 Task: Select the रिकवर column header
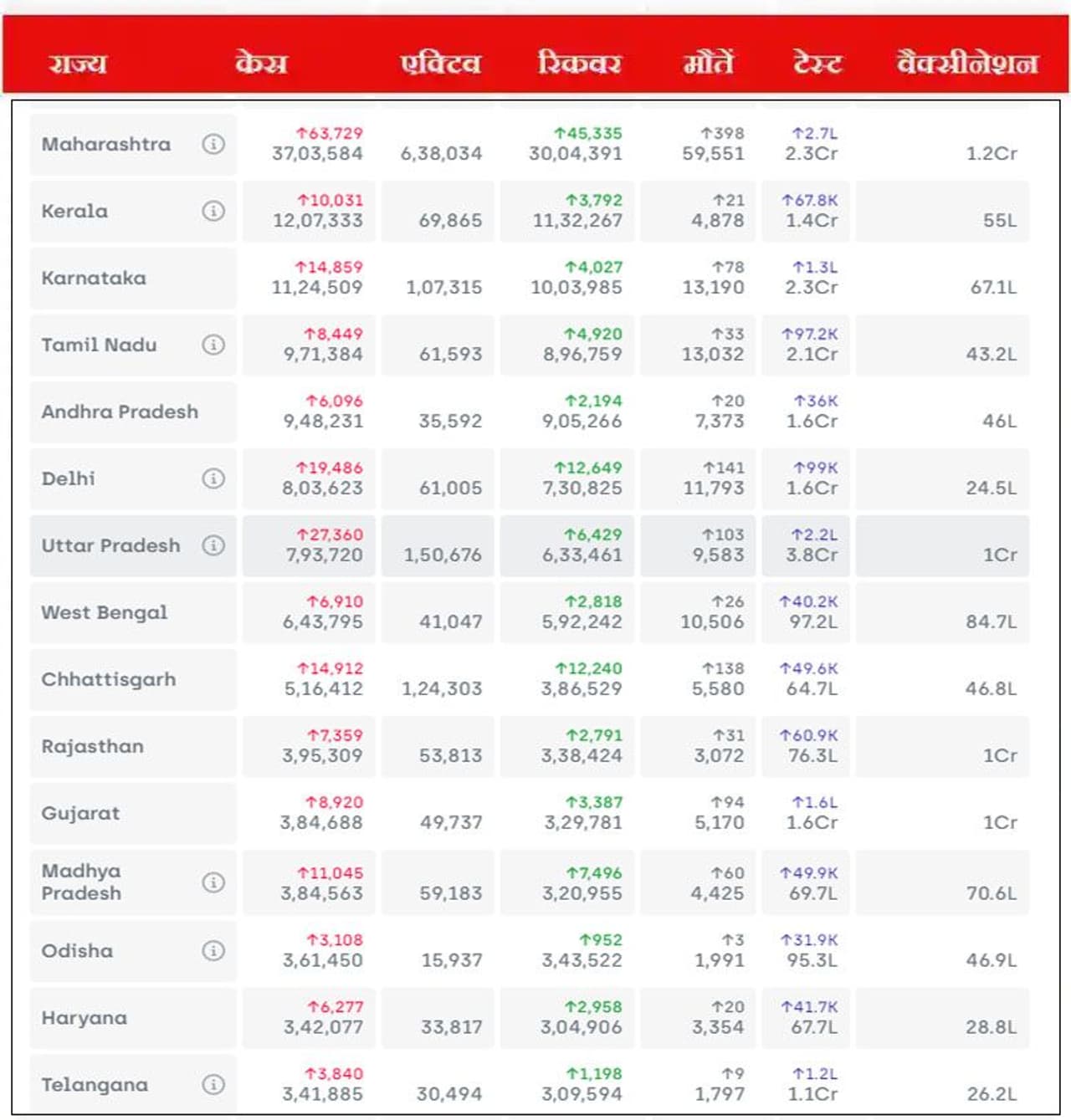[579, 64]
